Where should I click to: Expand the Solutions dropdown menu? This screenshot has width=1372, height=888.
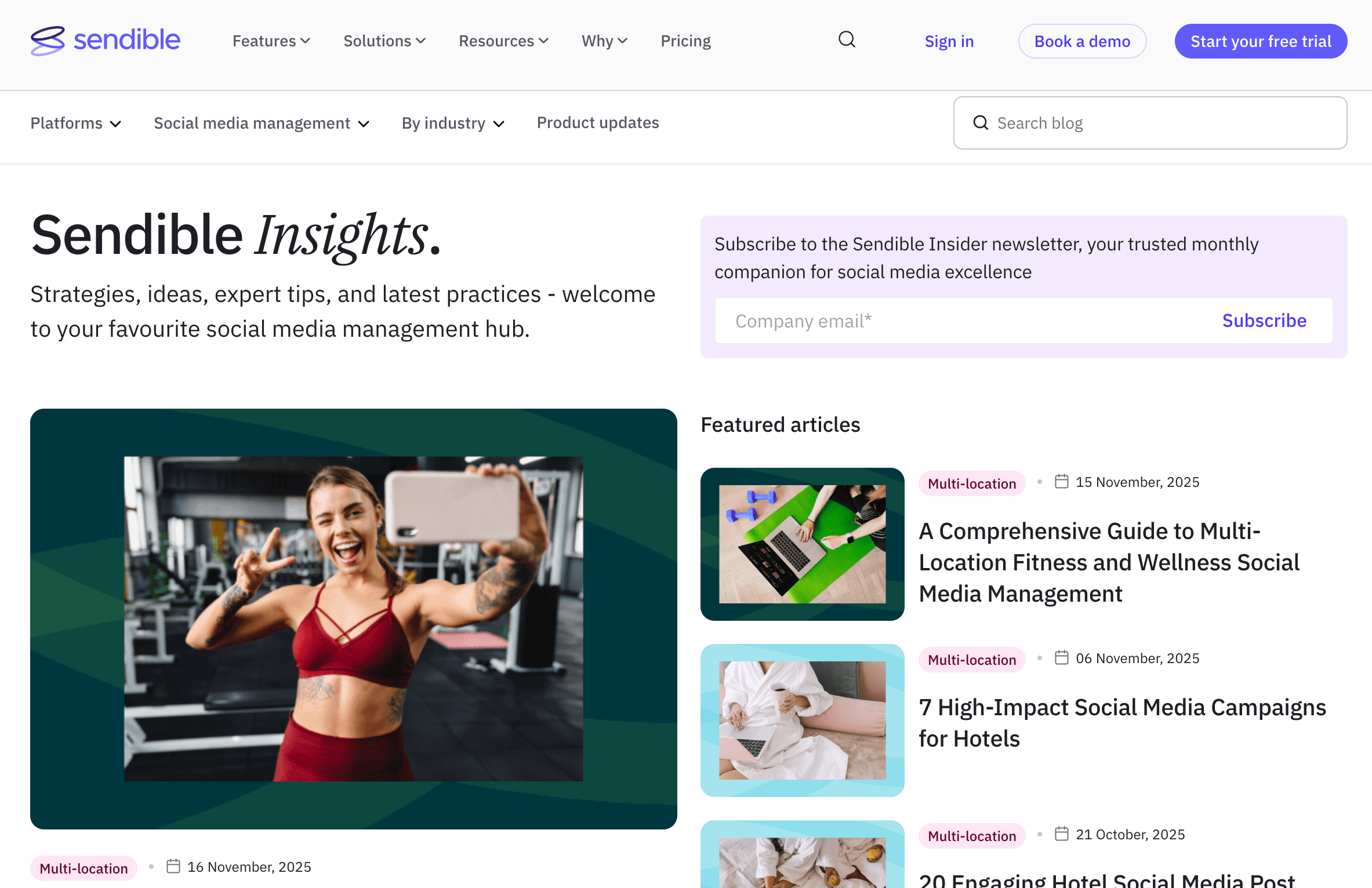pyautogui.click(x=384, y=41)
